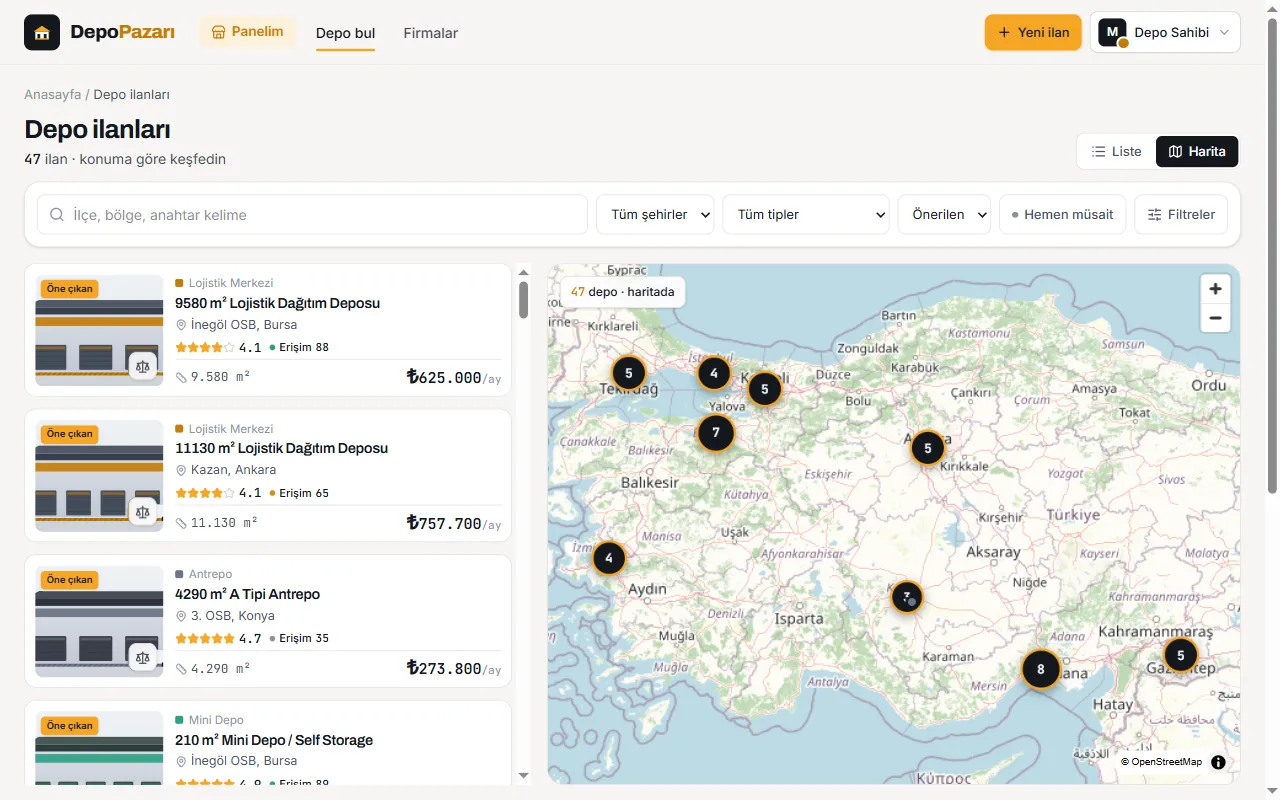Click the M avatar icon for Depo Sahibi
The height and width of the screenshot is (800, 1280).
click(1112, 32)
